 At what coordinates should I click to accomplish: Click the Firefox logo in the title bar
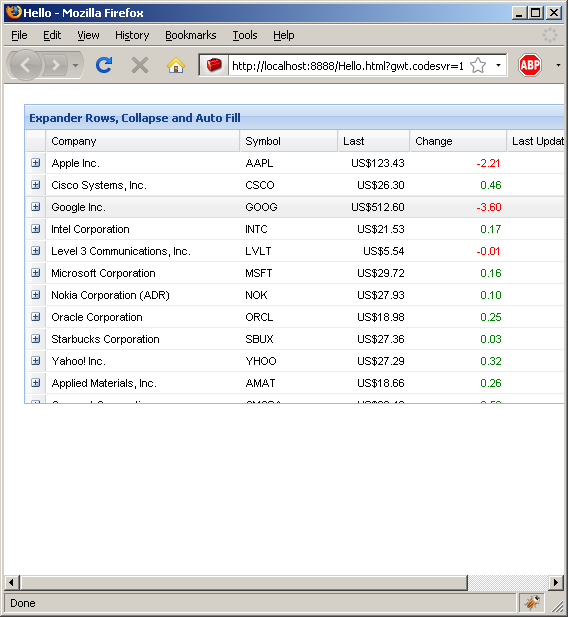pos(13,12)
